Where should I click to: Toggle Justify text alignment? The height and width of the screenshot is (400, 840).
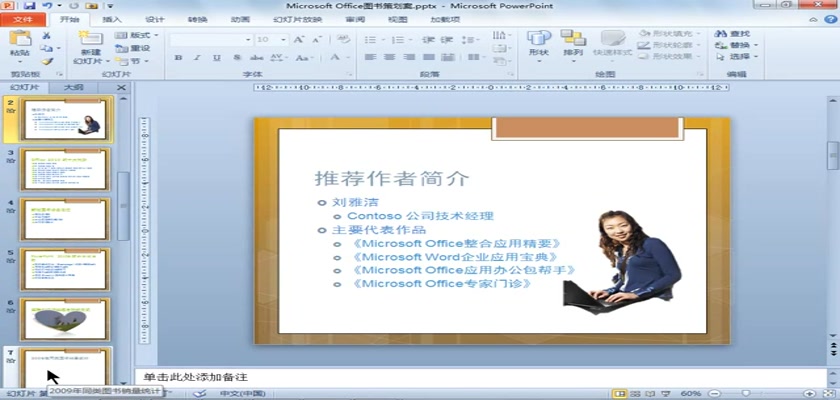[429, 57]
